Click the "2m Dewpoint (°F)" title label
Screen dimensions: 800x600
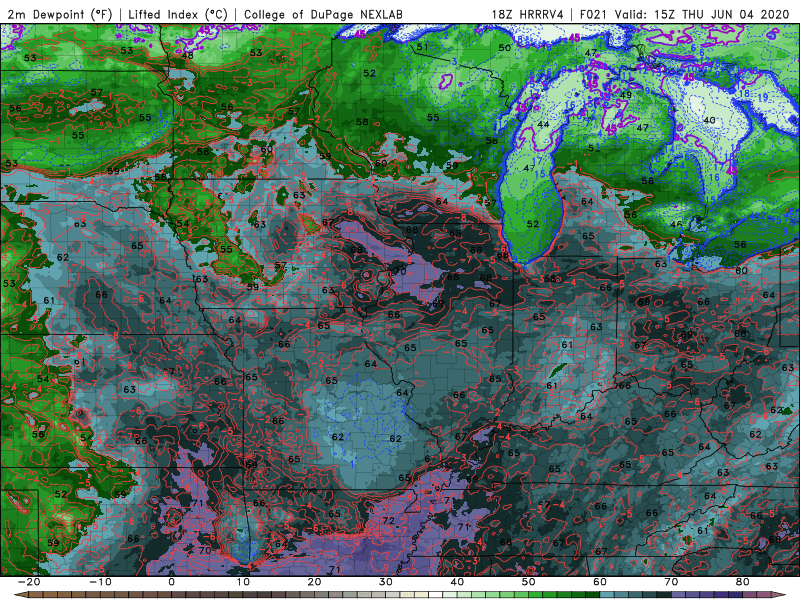(x=59, y=14)
